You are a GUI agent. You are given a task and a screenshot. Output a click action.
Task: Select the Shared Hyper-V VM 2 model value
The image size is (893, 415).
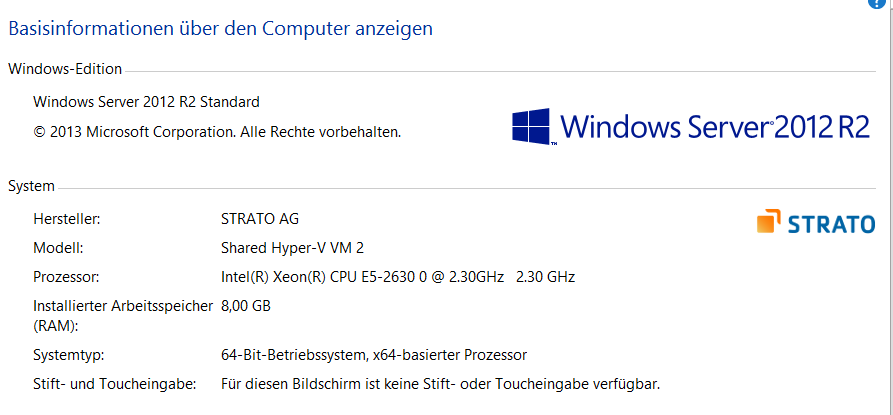coord(286,247)
